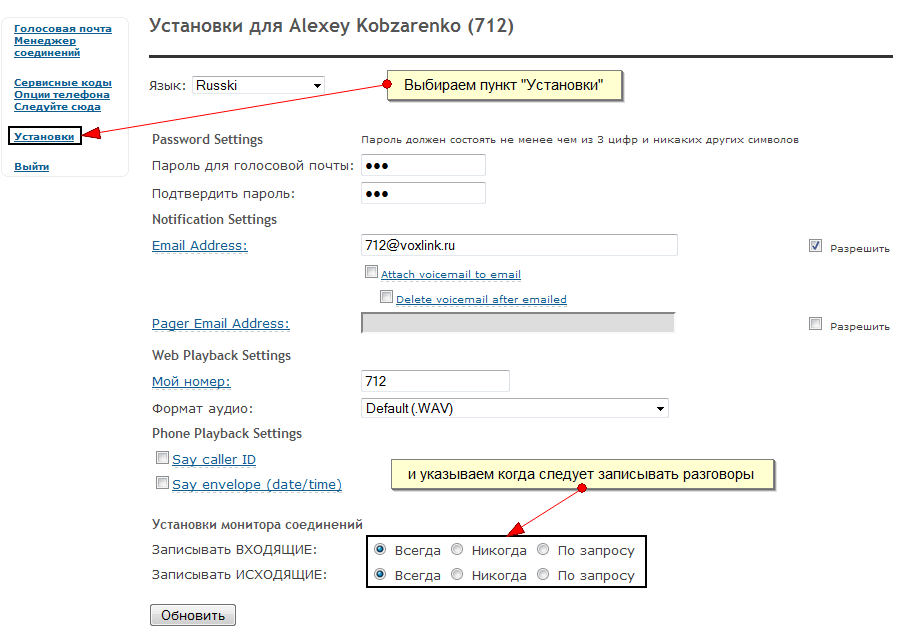
Task: Open Опции телефона sidebar item
Action: click(x=62, y=95)
